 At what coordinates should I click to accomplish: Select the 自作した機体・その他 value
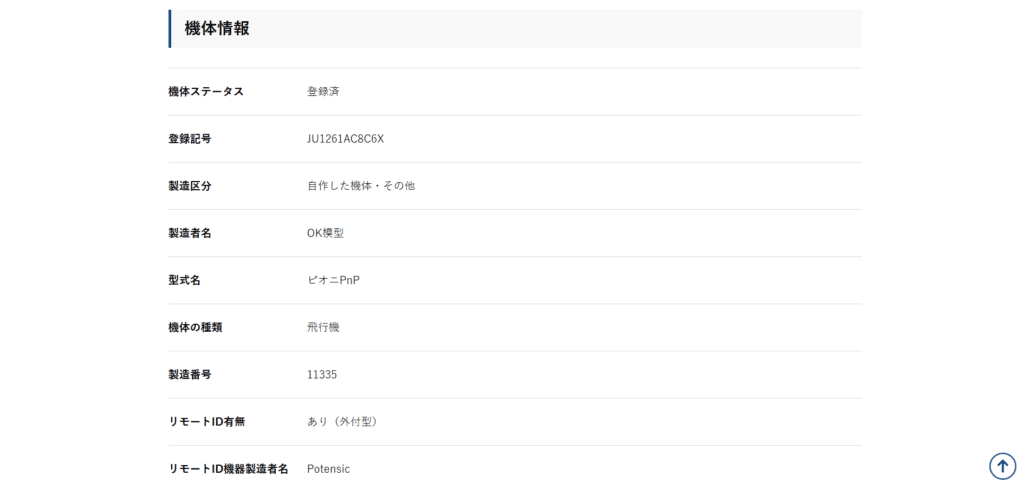[x=360, y=186]
